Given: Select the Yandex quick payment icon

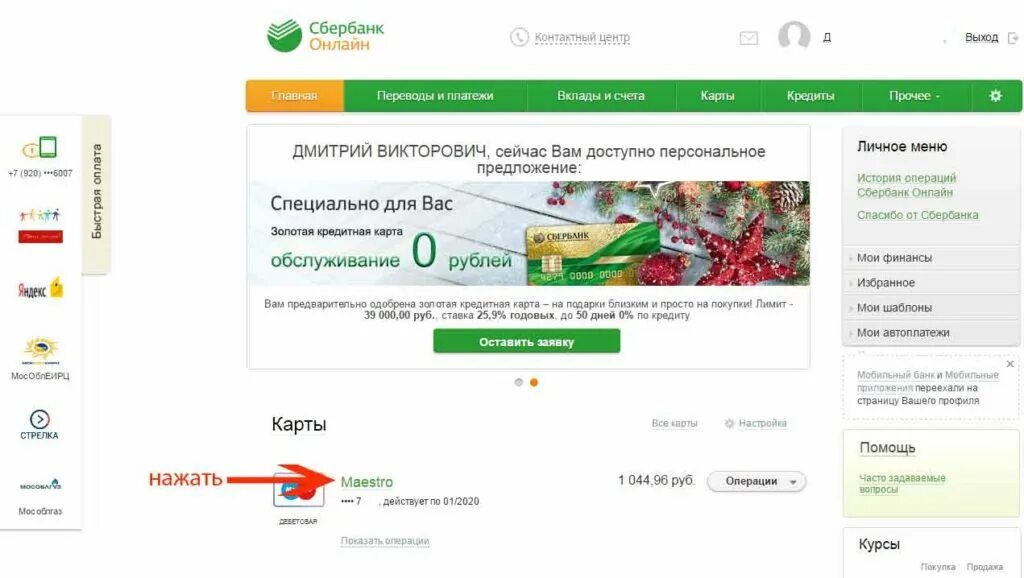Looking at the screenshot, I should click(x=40, y=288).
